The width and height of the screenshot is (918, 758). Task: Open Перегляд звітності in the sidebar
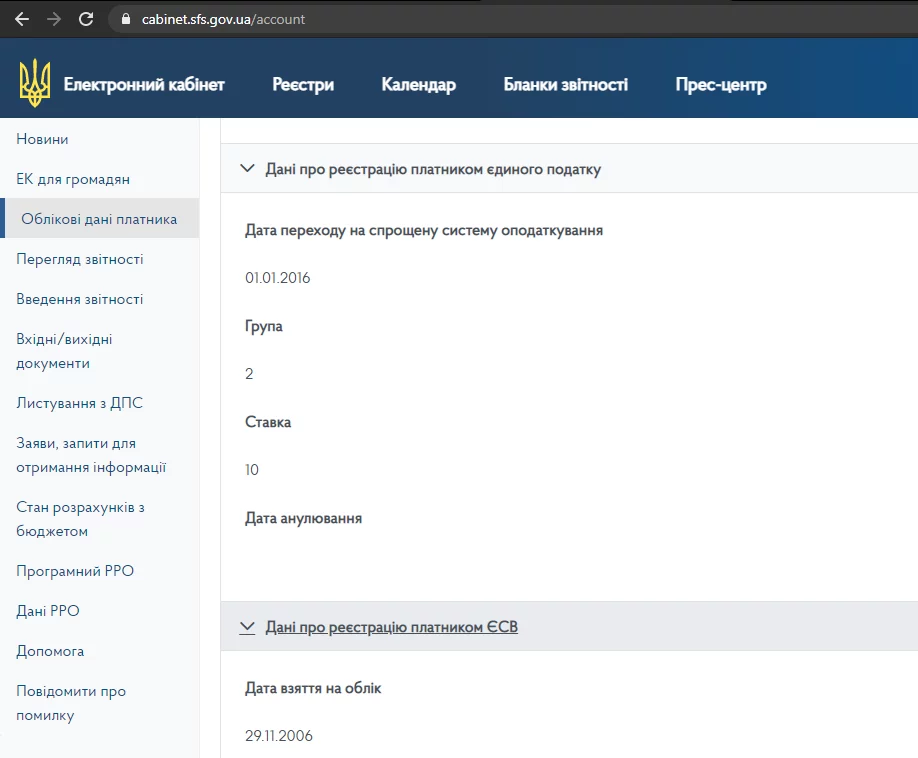pyautogui.click(x=80, y=259)
